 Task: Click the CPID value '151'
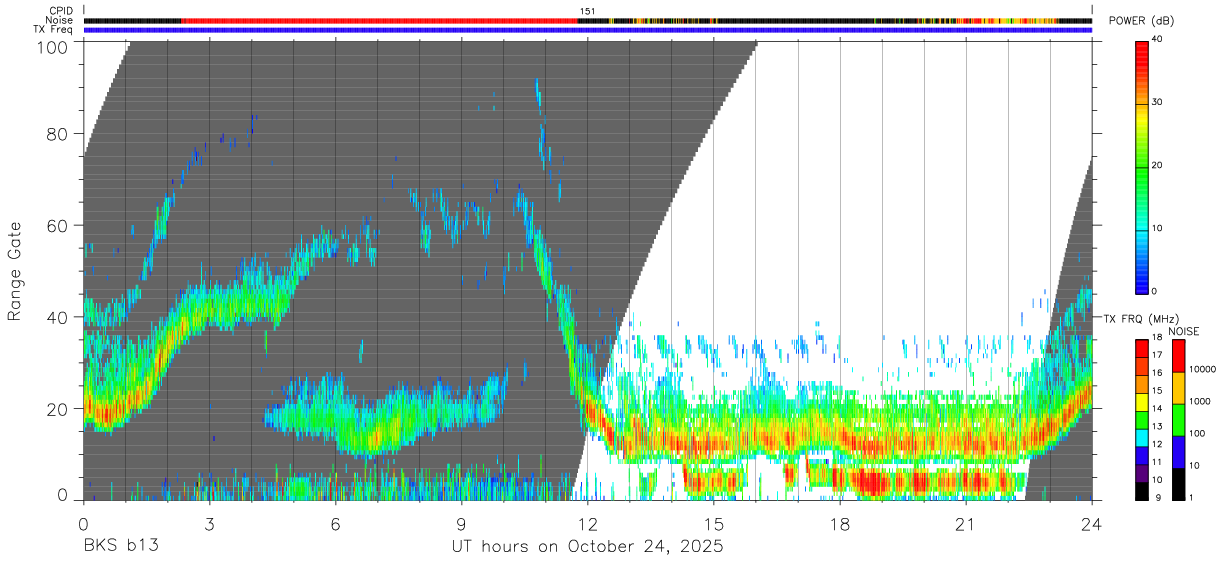(x=588, y=11)
